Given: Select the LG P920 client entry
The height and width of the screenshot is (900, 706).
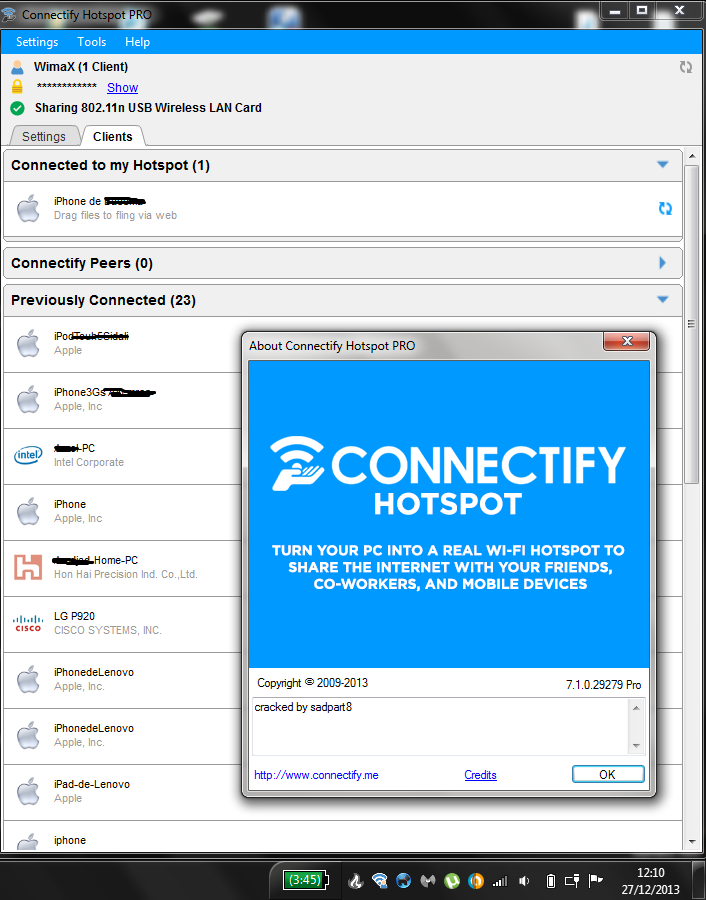Looking at the screenshot, I should pos(122,624).
